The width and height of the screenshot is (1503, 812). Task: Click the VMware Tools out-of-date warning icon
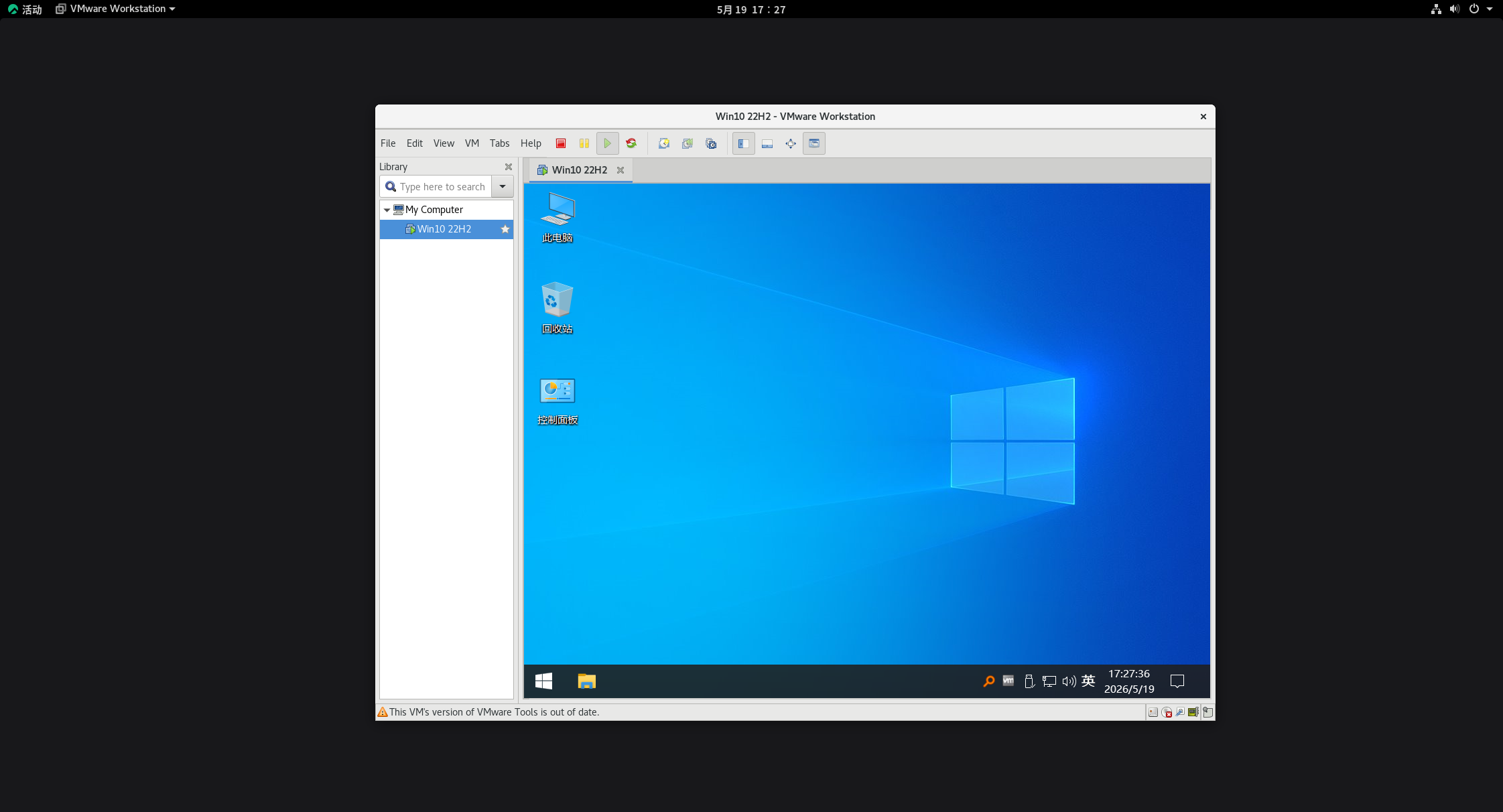(x=383, y=712)
